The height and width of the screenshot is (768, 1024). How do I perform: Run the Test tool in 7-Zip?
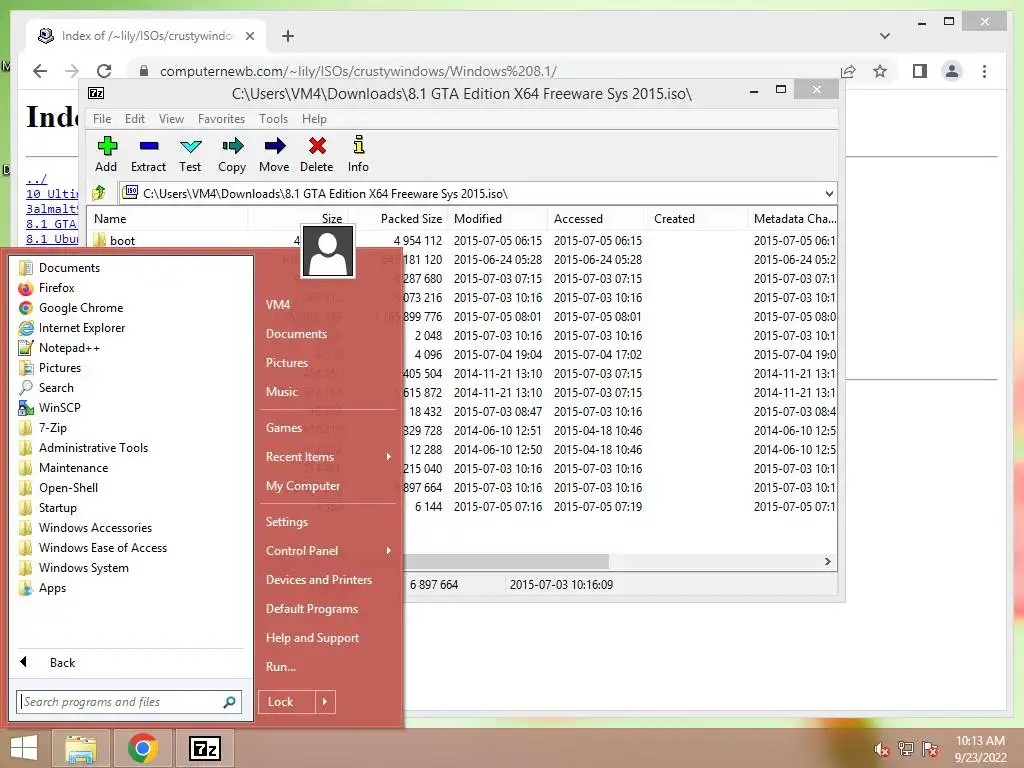coord(190,155)
